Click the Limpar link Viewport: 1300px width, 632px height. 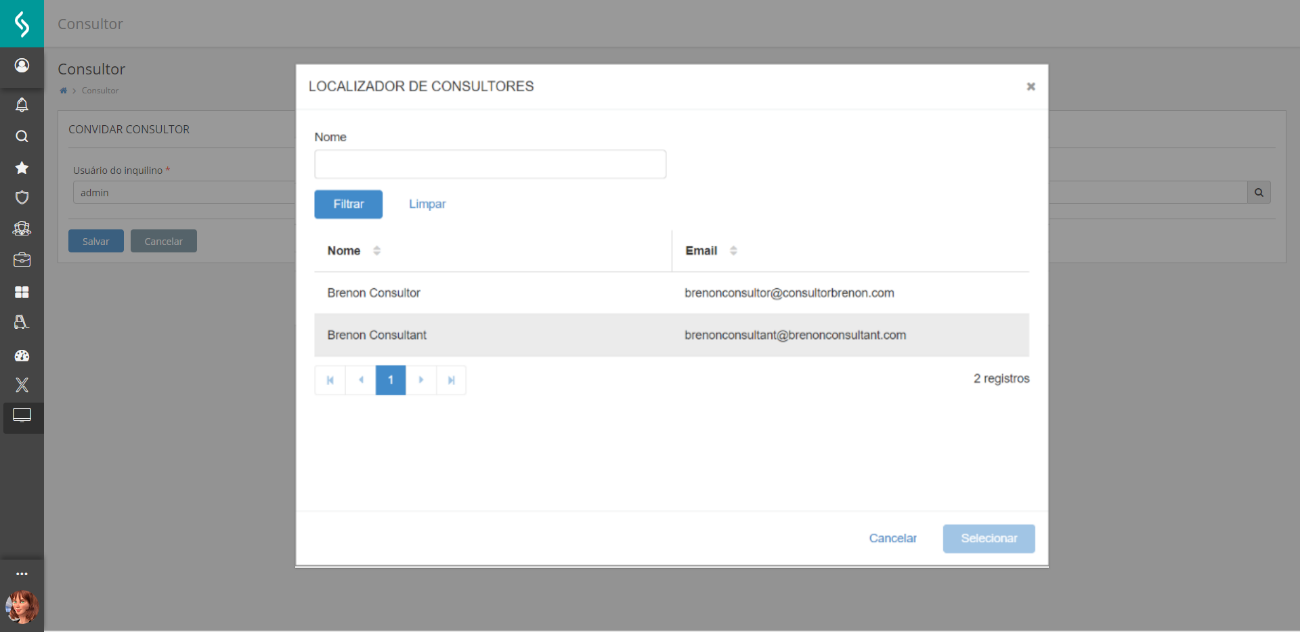pyautogui.click(x=427, y=204)
